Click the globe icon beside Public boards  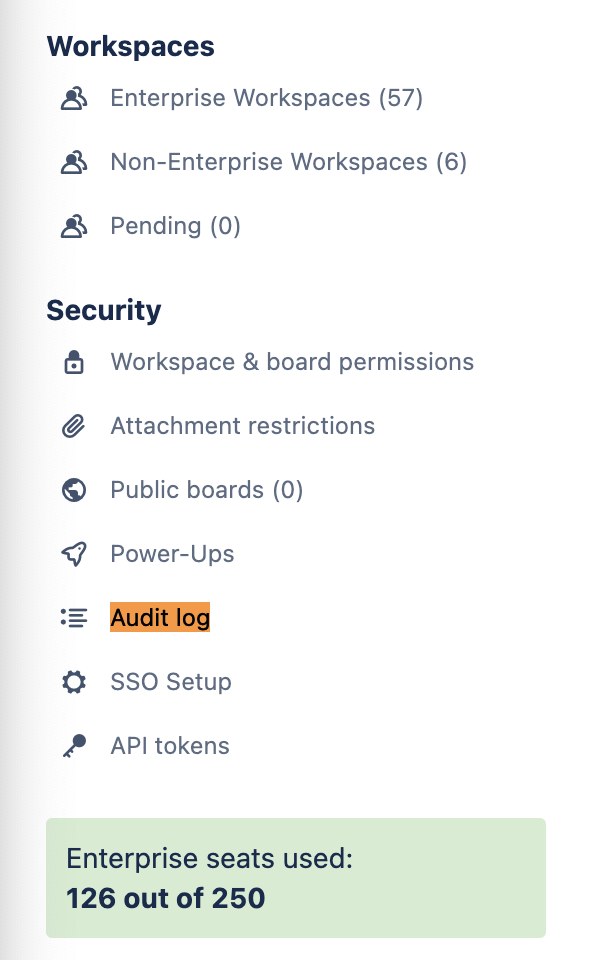click(74, 490)
